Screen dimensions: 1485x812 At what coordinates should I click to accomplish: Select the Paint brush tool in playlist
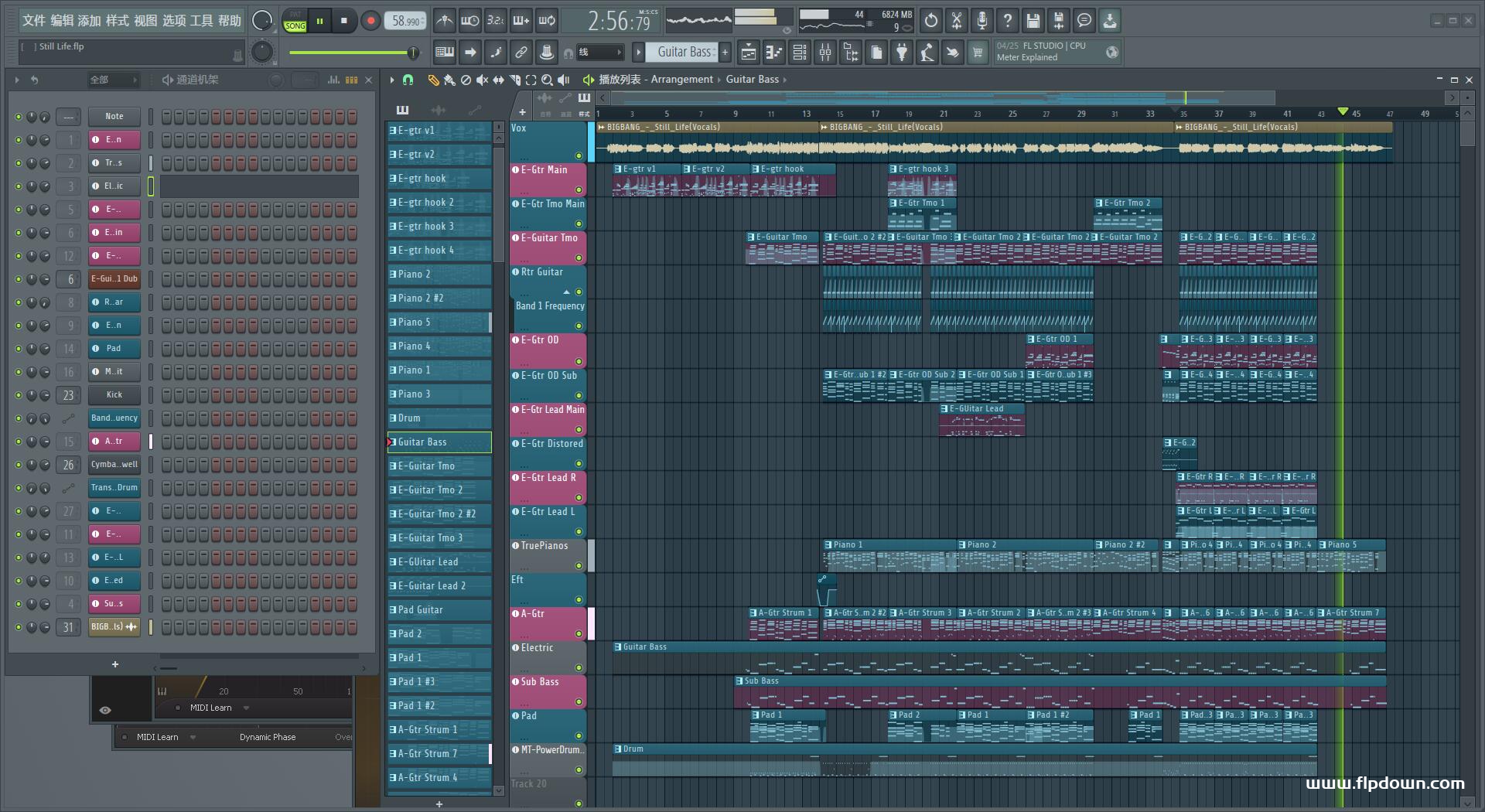(449, 80)
